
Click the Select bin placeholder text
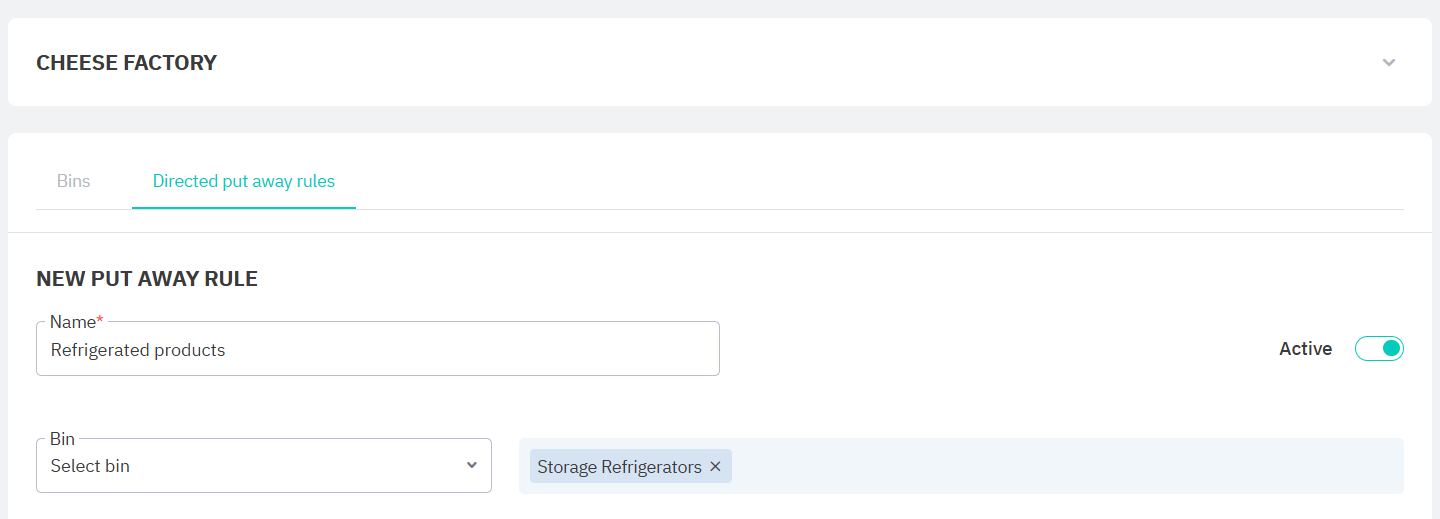point(90,466)
